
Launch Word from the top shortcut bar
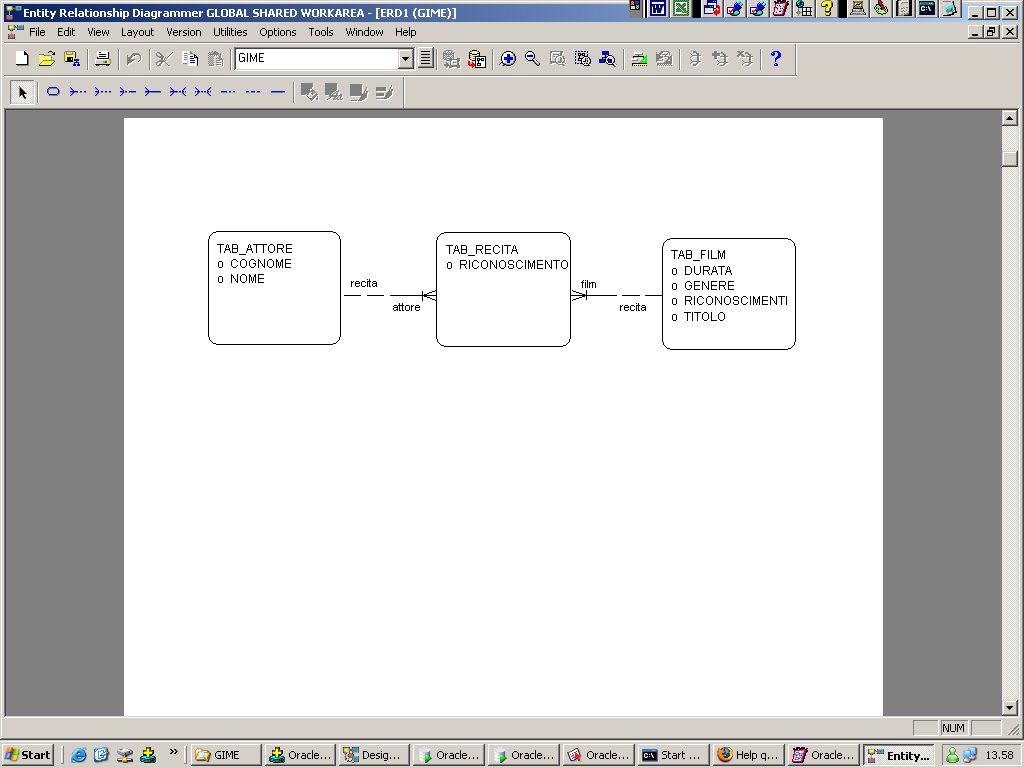[x=658, y=8]
